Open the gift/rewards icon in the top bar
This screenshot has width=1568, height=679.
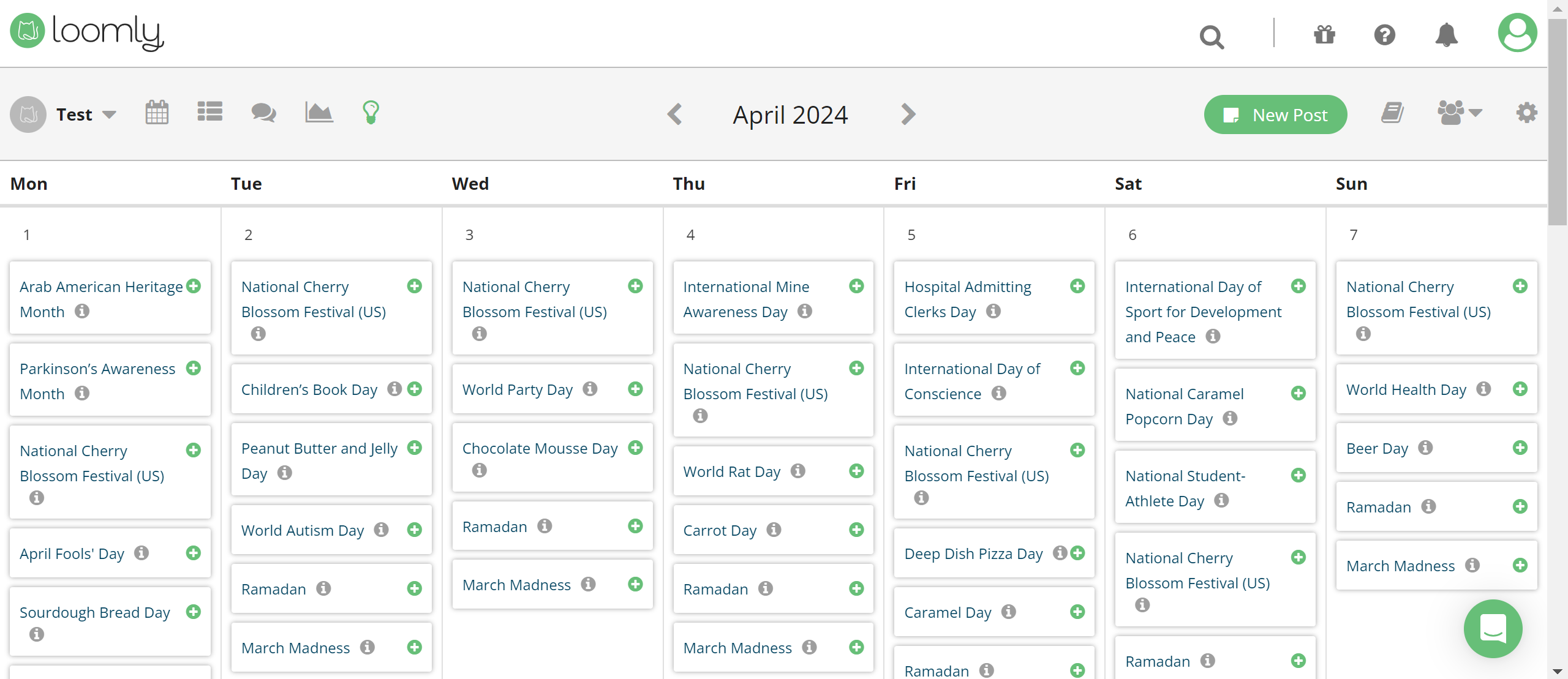[1324, 36]
